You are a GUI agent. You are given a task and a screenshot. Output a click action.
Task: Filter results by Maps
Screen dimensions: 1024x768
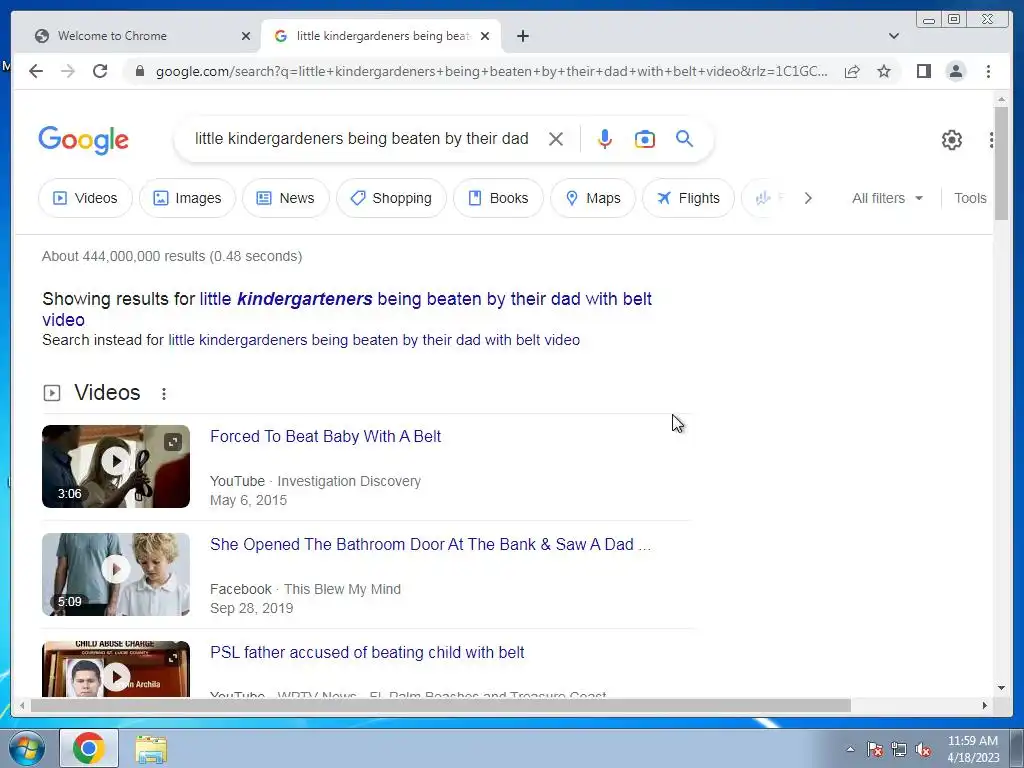click(x=592, y=198)
